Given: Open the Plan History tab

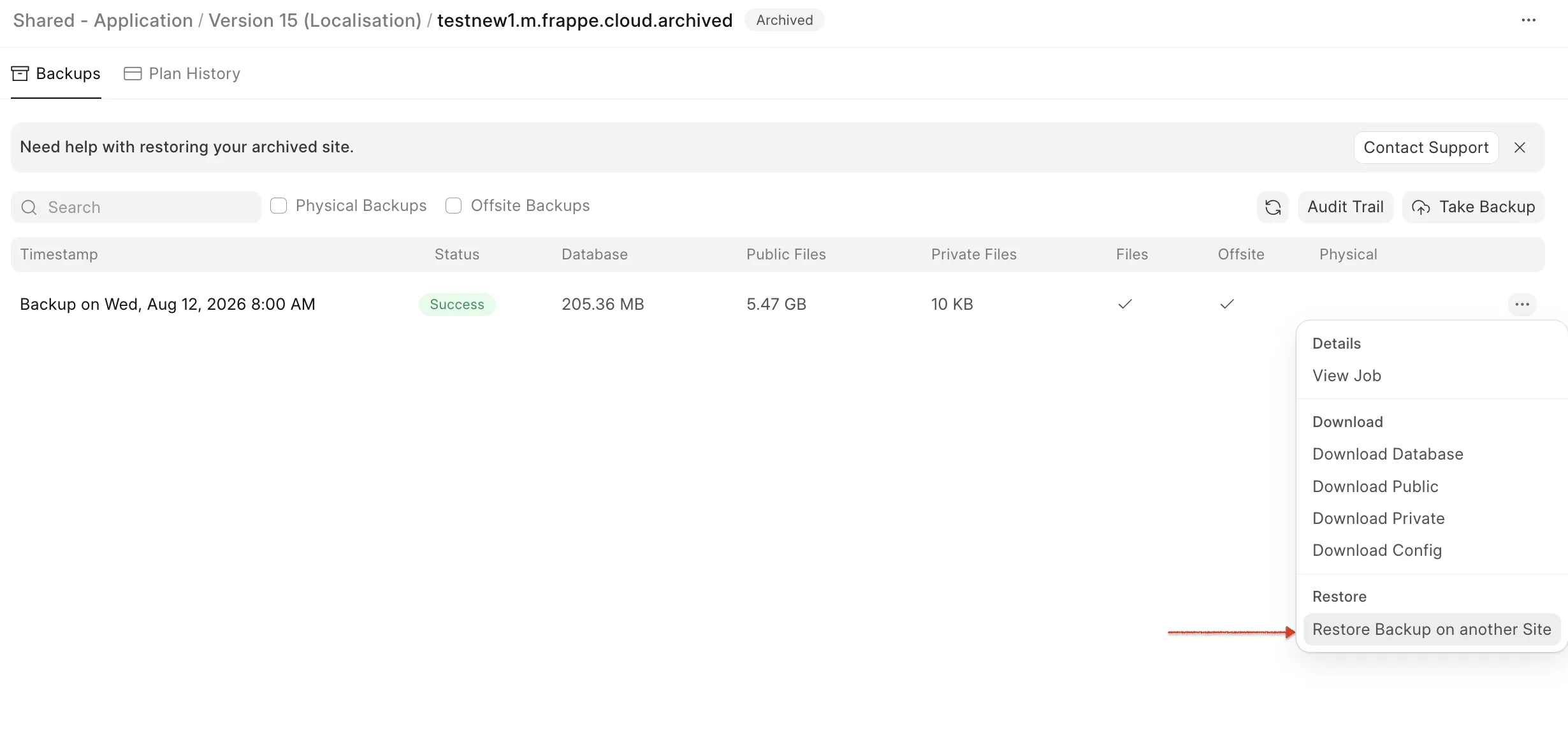Looking at the screenshot, I should 182,73.
